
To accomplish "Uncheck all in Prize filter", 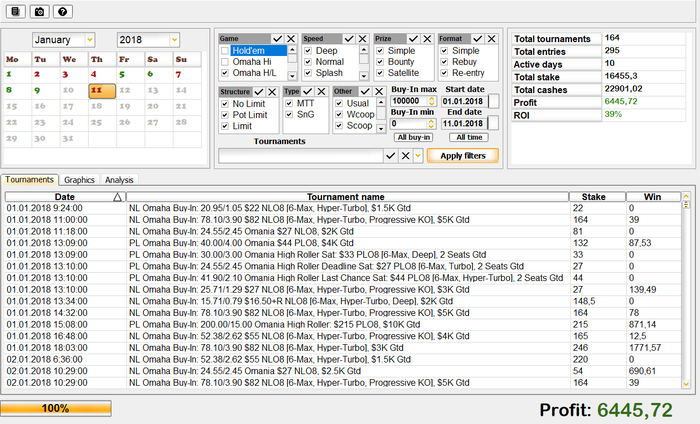I will [x=427, y=39].
